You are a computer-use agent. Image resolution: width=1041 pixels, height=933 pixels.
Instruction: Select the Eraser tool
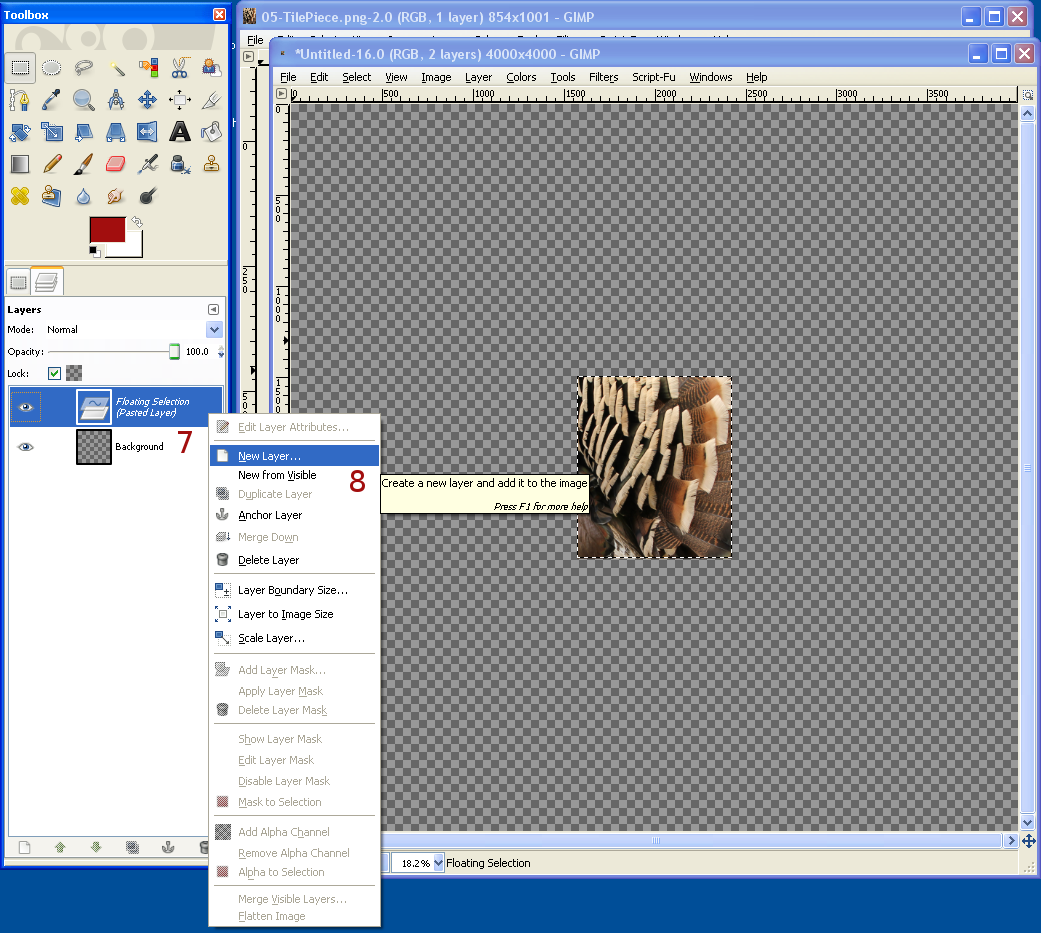click(114, 163)
